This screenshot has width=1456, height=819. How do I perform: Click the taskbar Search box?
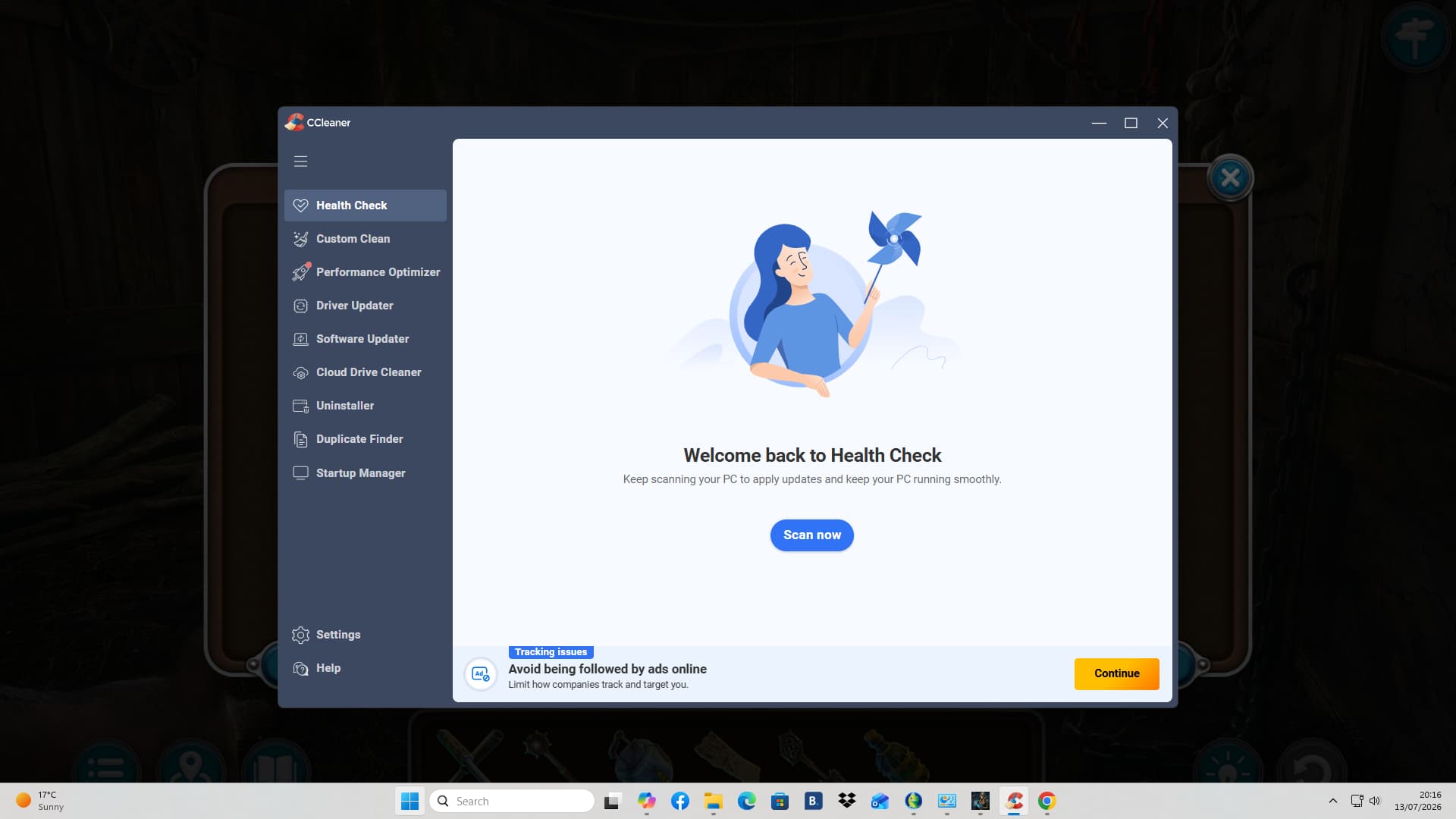coord(512,801)
